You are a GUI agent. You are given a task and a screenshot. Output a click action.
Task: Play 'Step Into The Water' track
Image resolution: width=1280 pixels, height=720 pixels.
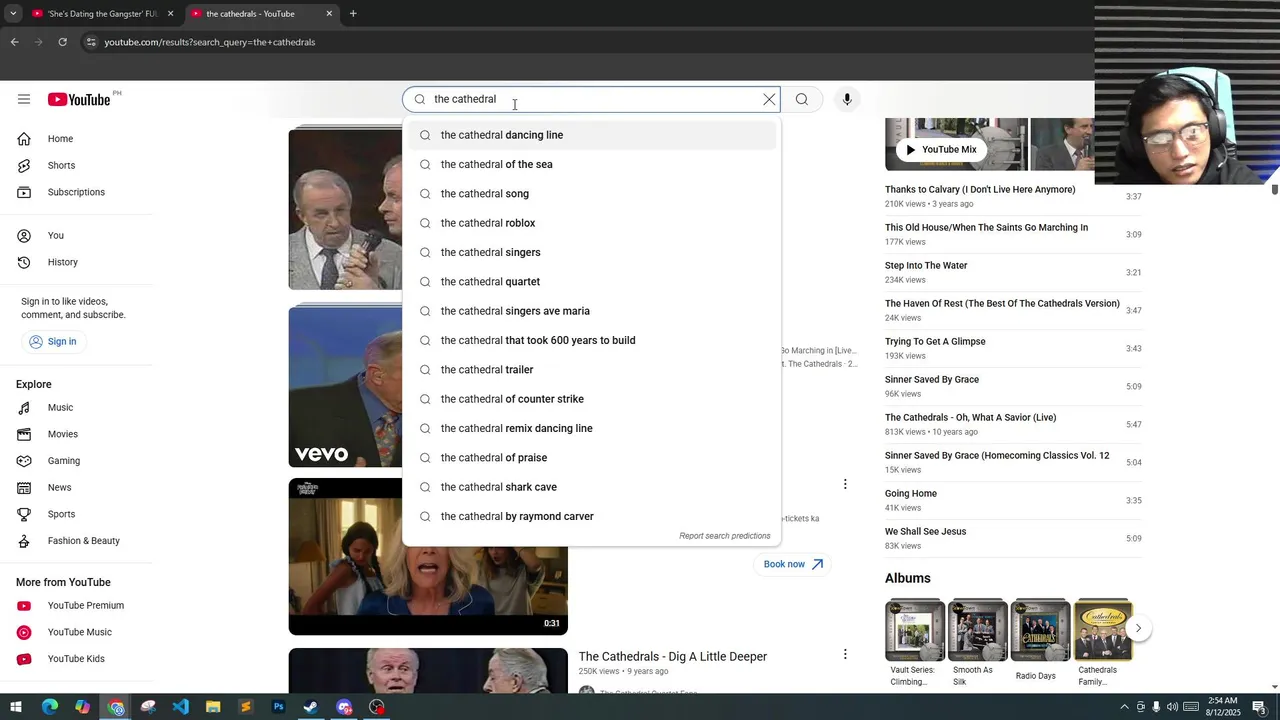(1012, 272)
